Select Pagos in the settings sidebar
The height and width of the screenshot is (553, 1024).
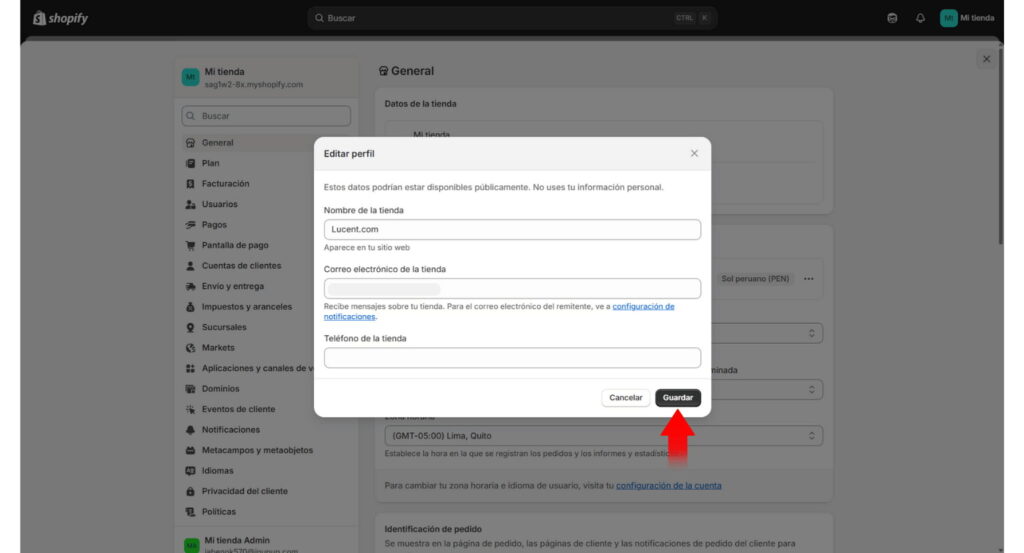click(214, 225)
